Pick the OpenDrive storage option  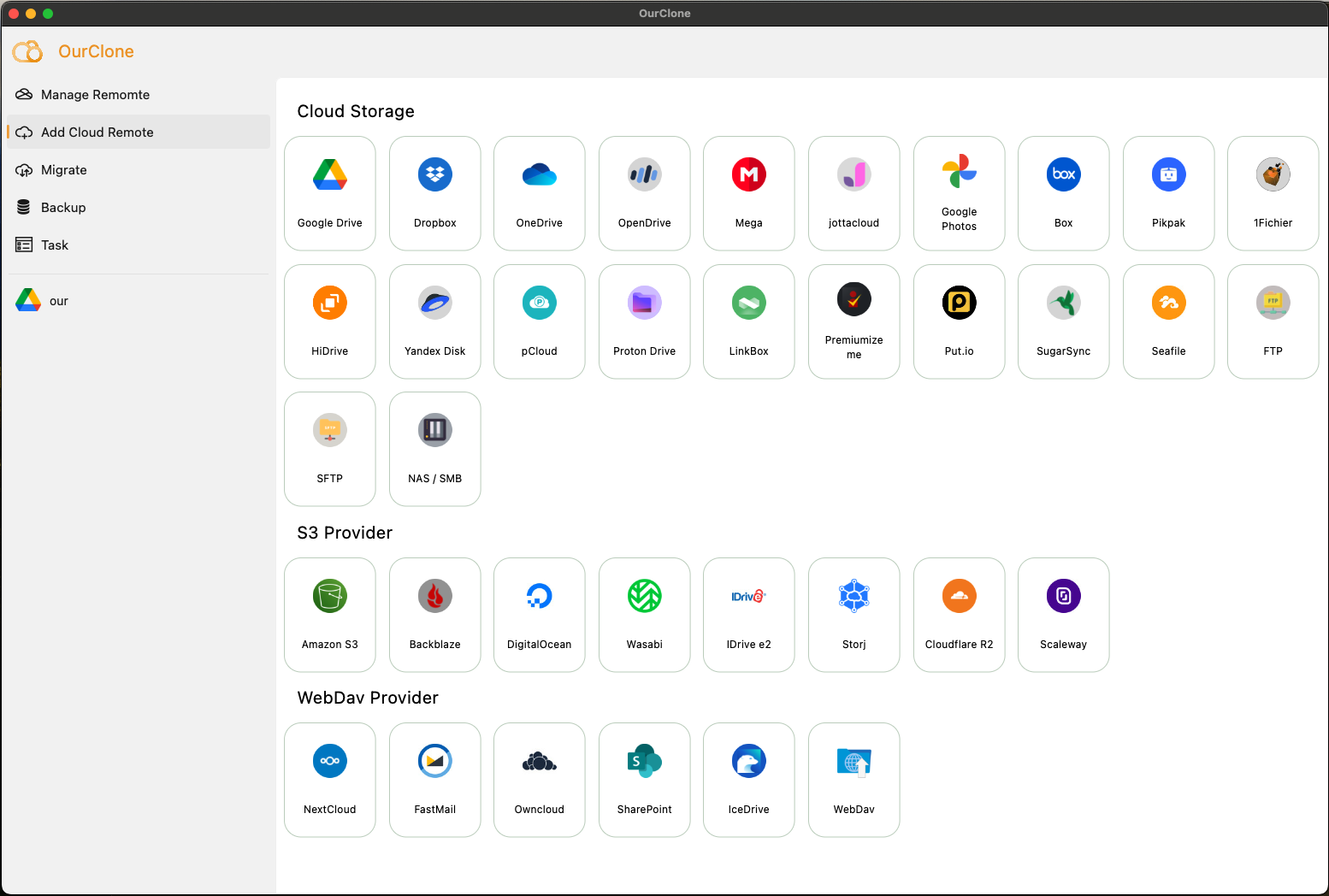645,193
